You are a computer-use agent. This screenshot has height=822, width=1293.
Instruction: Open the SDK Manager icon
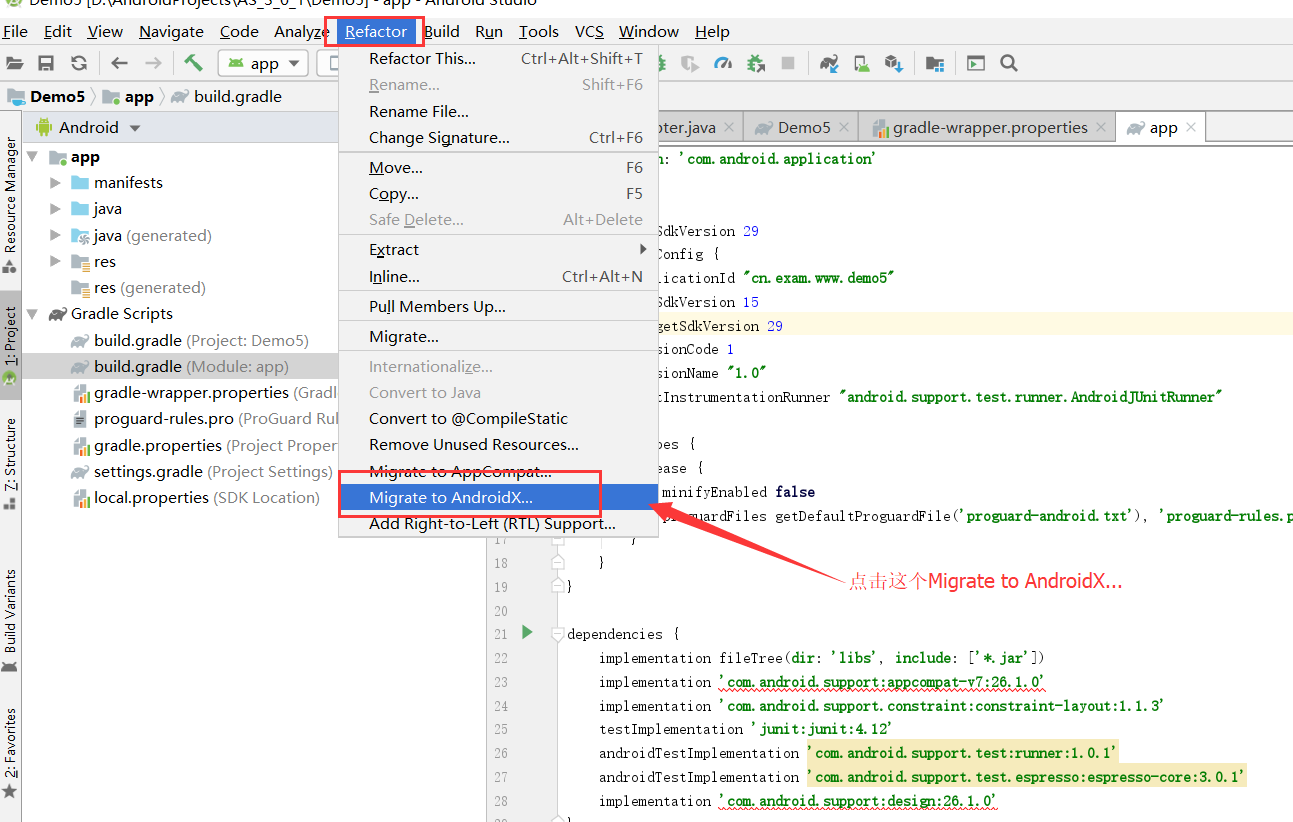pyautogui.click(x=893, y=63)
